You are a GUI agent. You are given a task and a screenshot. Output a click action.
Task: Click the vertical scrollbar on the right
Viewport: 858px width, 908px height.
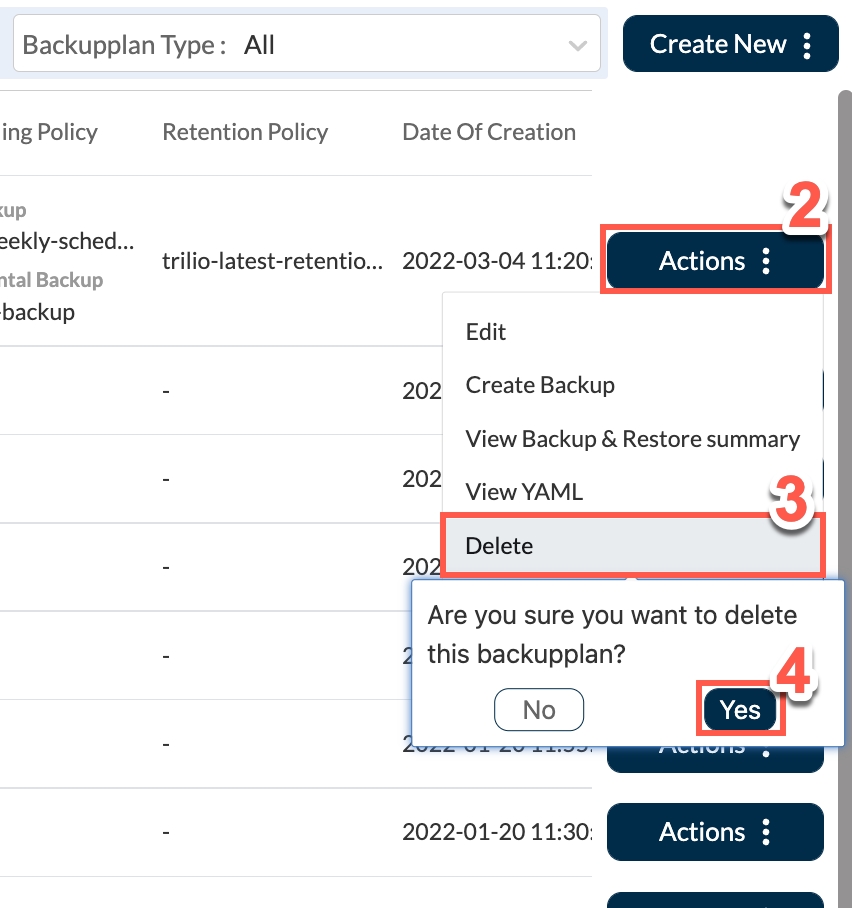(x=845, y=400)
